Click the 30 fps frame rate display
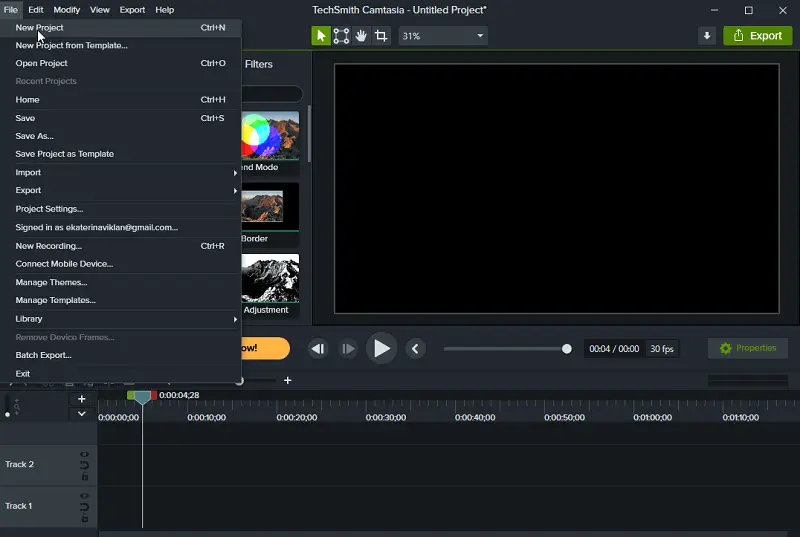Screen dimensions: 800x537 click(x=662, y=349)
